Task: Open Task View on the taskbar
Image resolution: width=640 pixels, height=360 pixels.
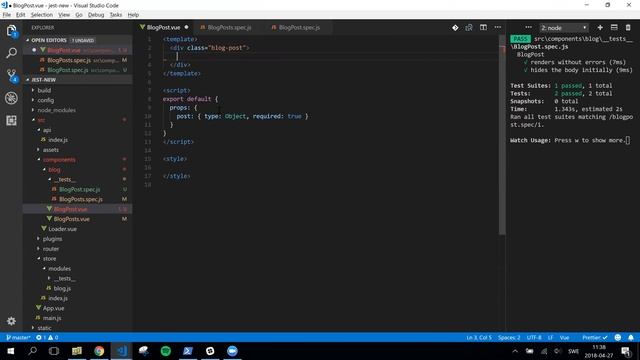Action: tap(54, 351)
